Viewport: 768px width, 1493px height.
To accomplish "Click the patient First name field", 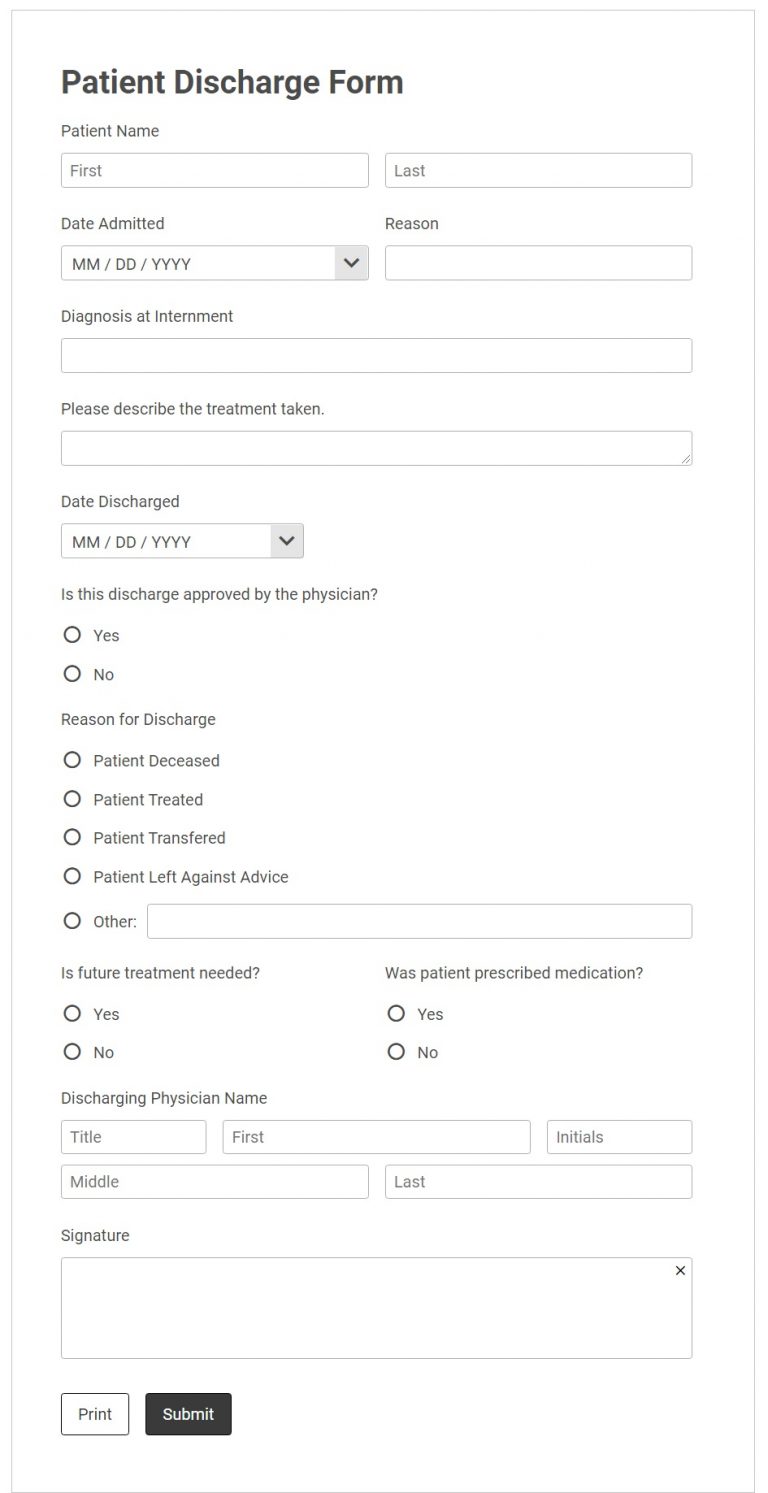I will (x=214, y=170).
